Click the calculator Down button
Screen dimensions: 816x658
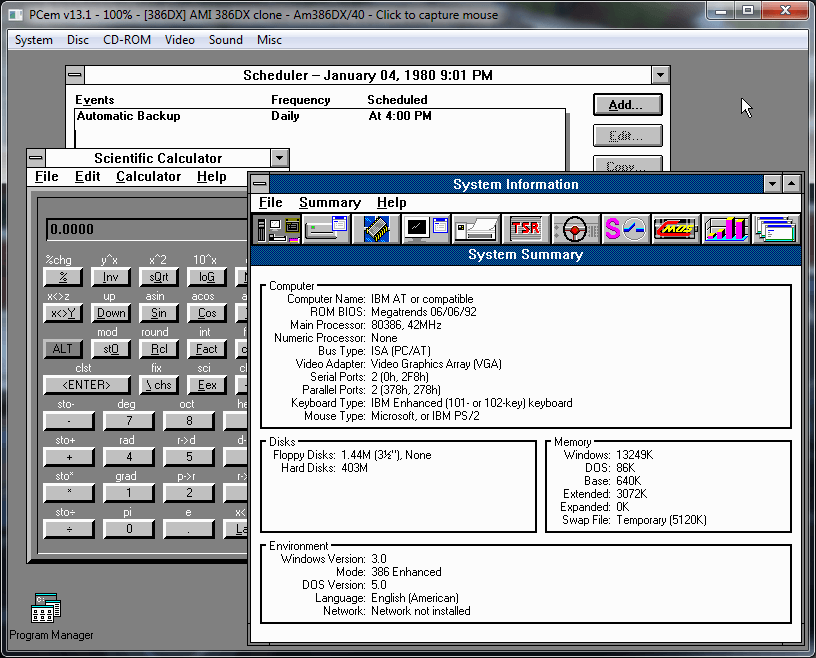point(110,313)
